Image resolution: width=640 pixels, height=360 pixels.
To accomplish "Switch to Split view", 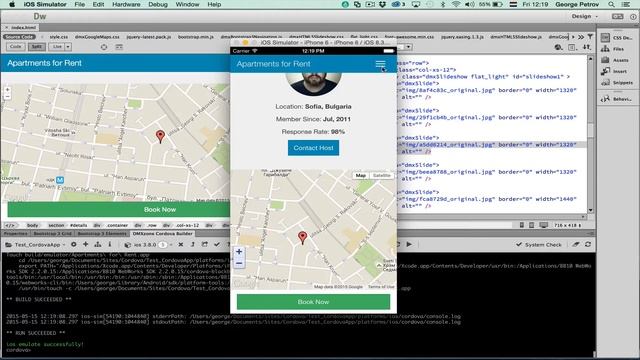I will [36, 47].
